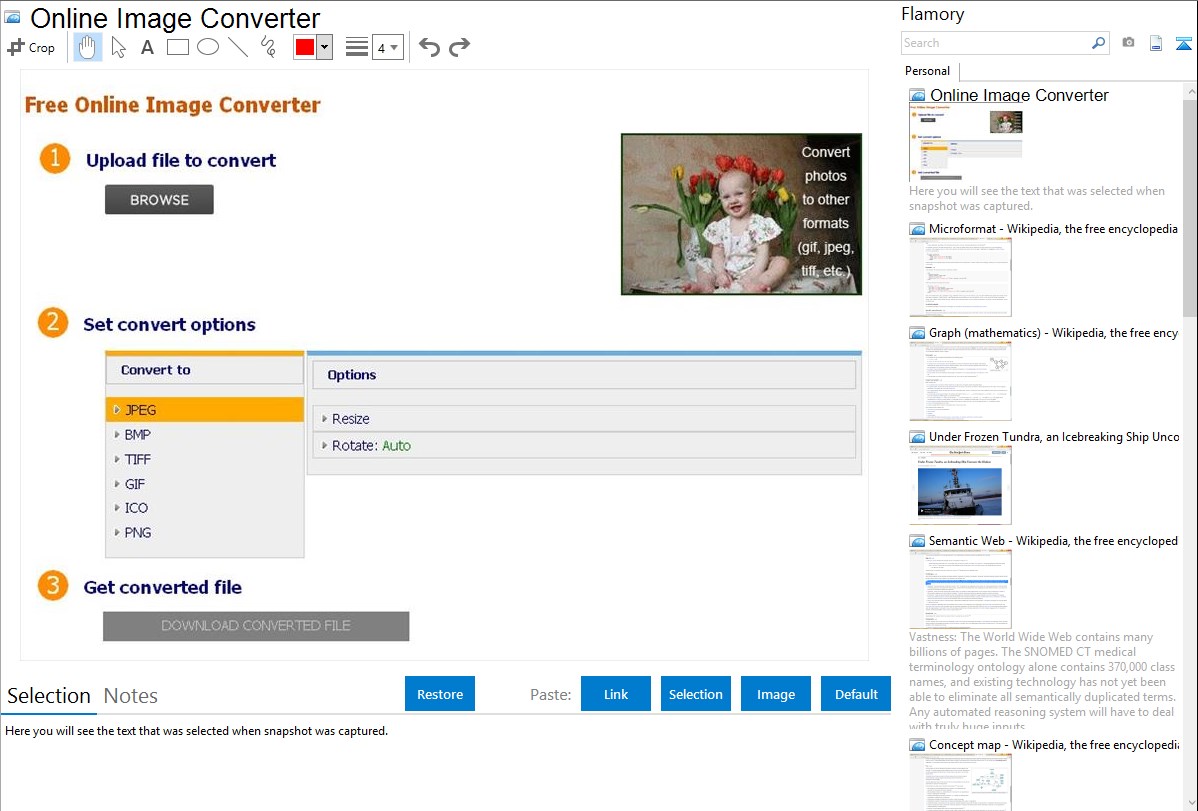The width and height of the screenshot is (1198, 811).
Task: Select the freehand scribble tool
Action: (268, 47)
